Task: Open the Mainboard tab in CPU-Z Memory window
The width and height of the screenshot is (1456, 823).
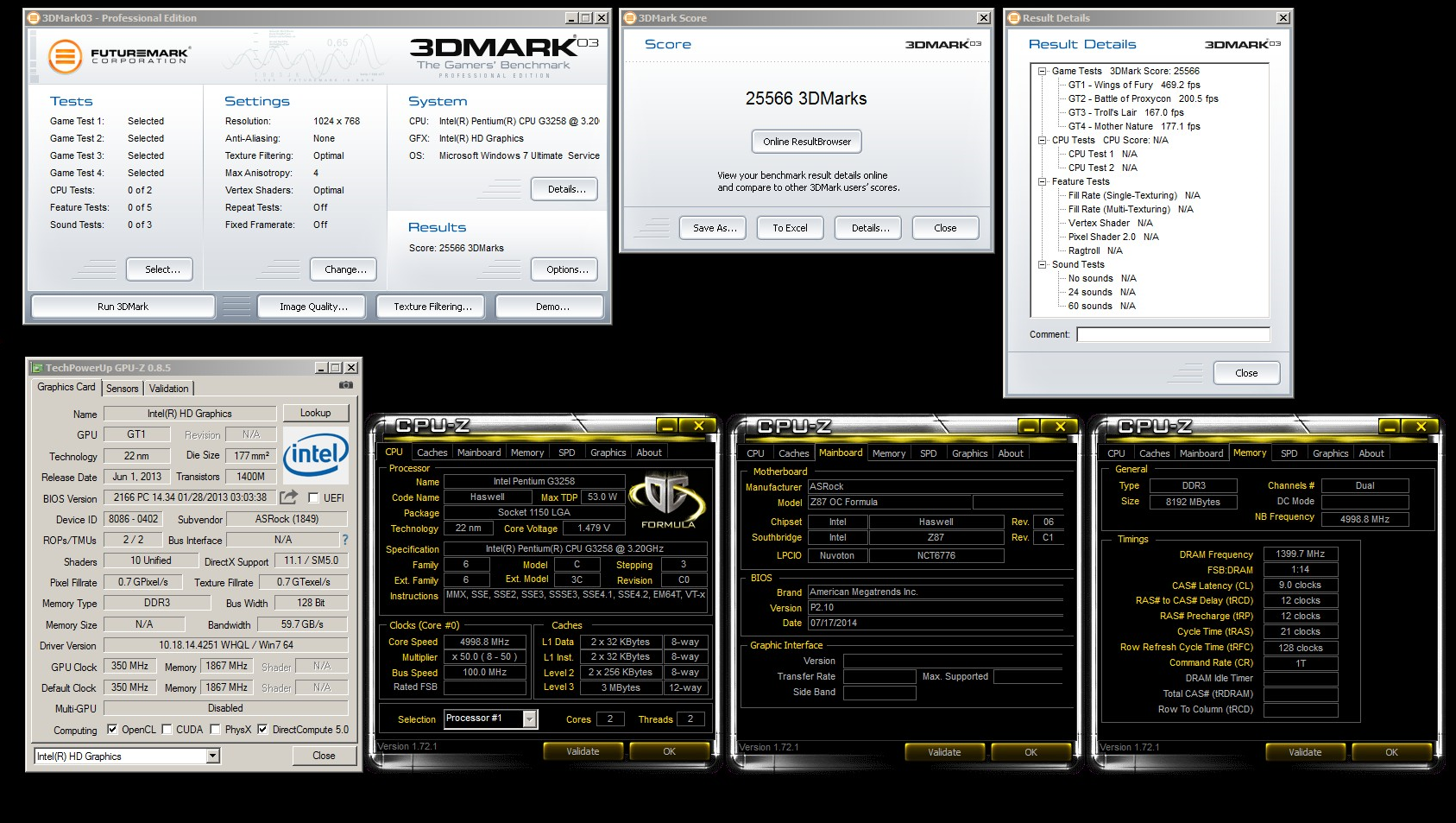Action: coord(1201,453)
